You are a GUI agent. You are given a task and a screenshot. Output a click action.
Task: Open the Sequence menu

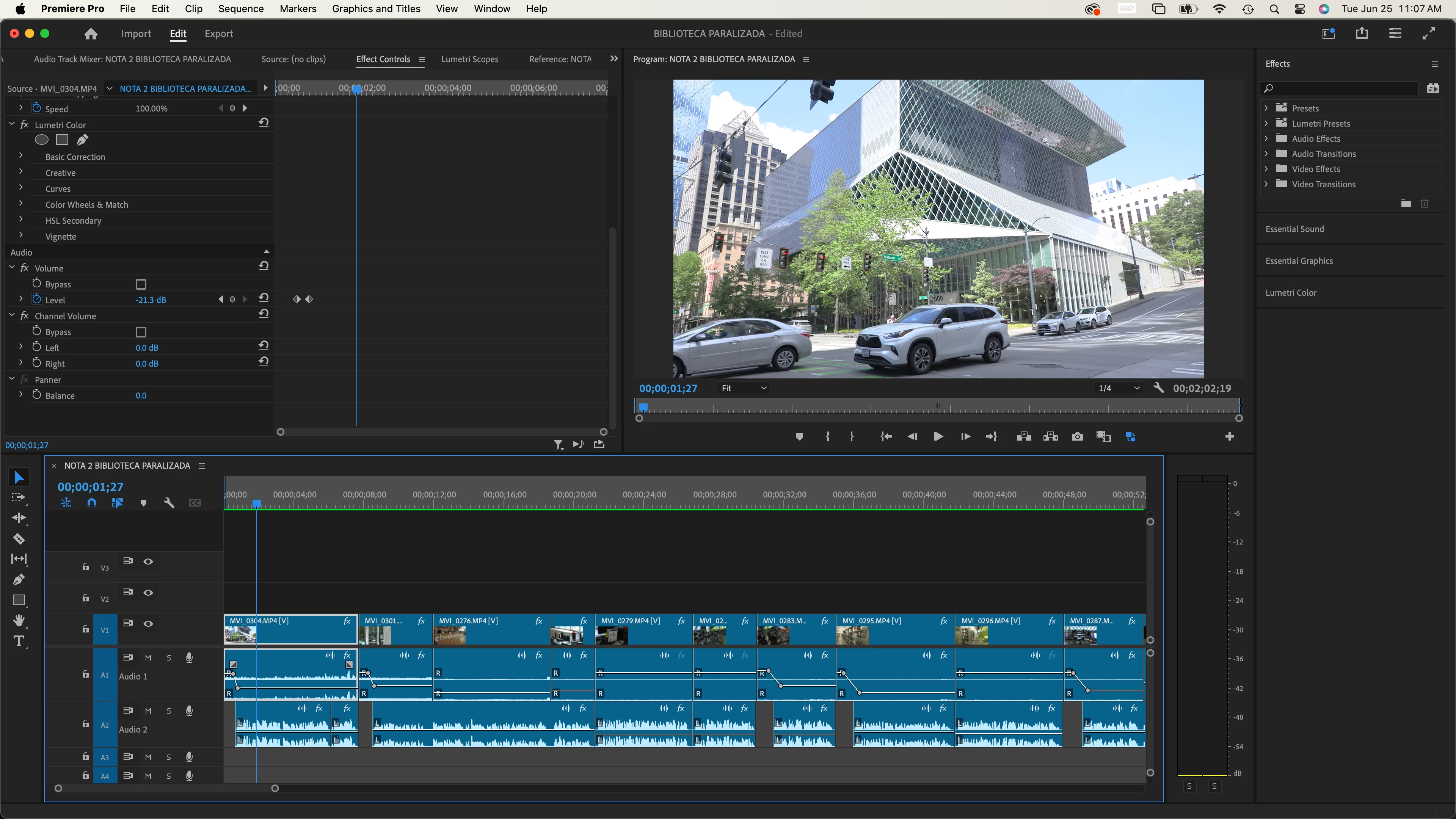[241, 8]
